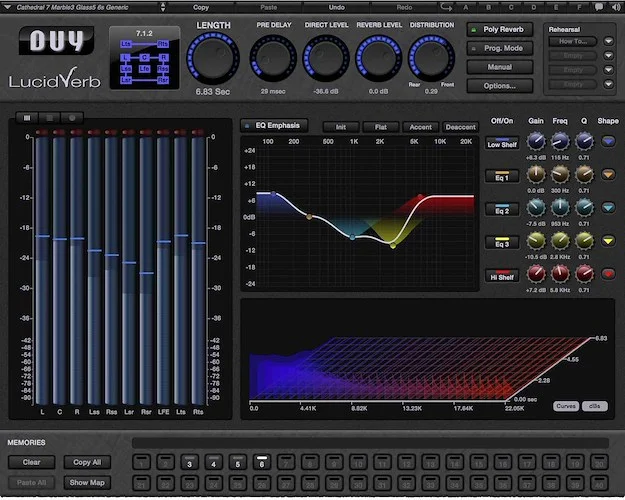The image size is (625, 500).
Task: Click the PRE DELAY knob
Action: pos(273,59)
